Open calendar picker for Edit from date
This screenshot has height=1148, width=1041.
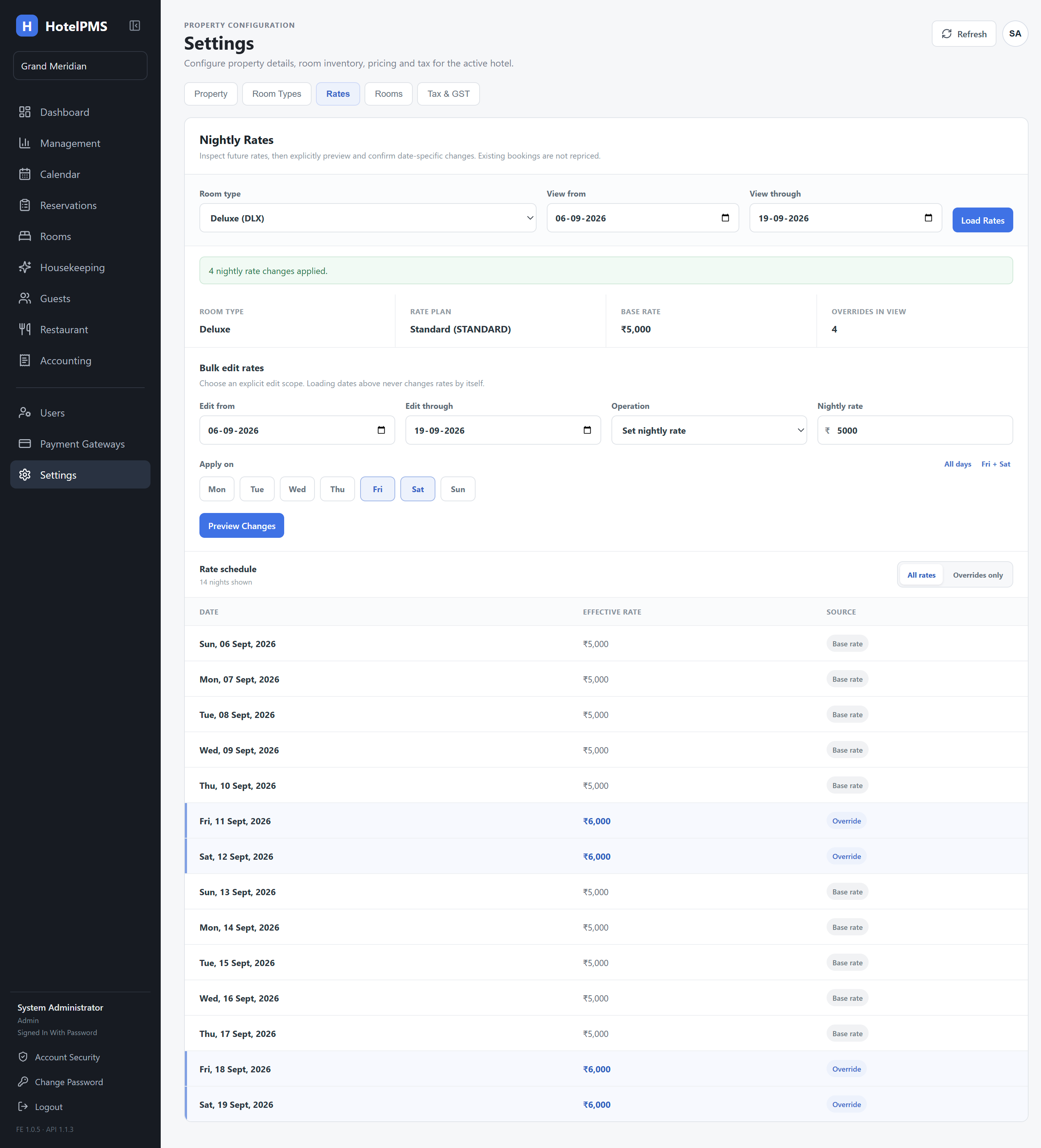coord(381,430)
